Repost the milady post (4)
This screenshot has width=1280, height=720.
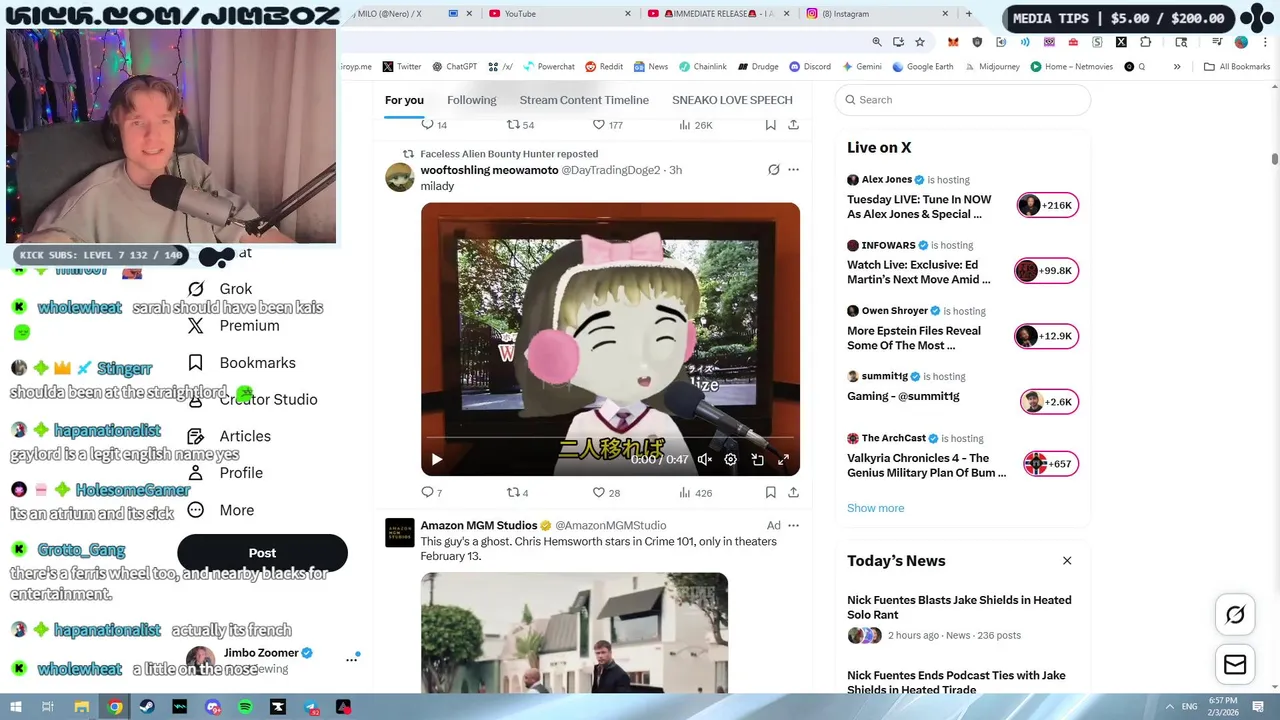(x=517, y=492)
